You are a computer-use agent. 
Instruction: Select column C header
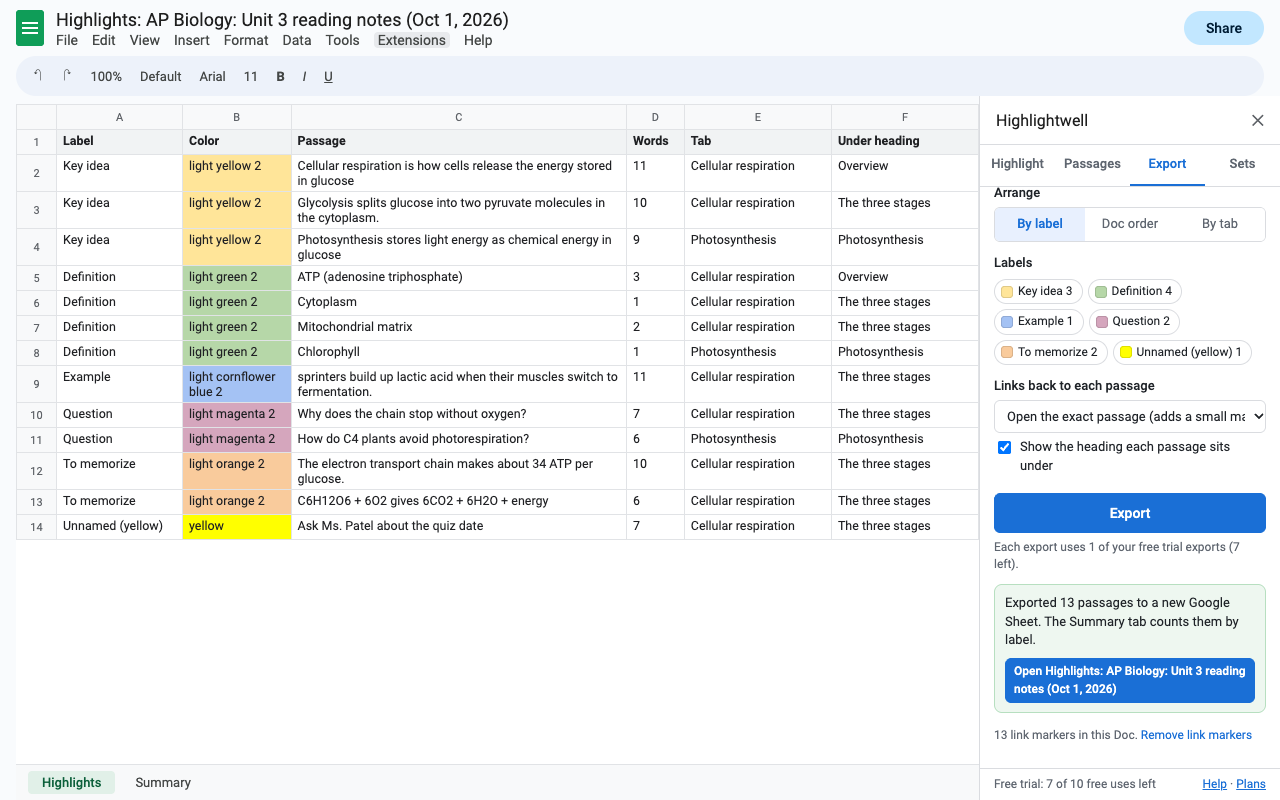459,117
